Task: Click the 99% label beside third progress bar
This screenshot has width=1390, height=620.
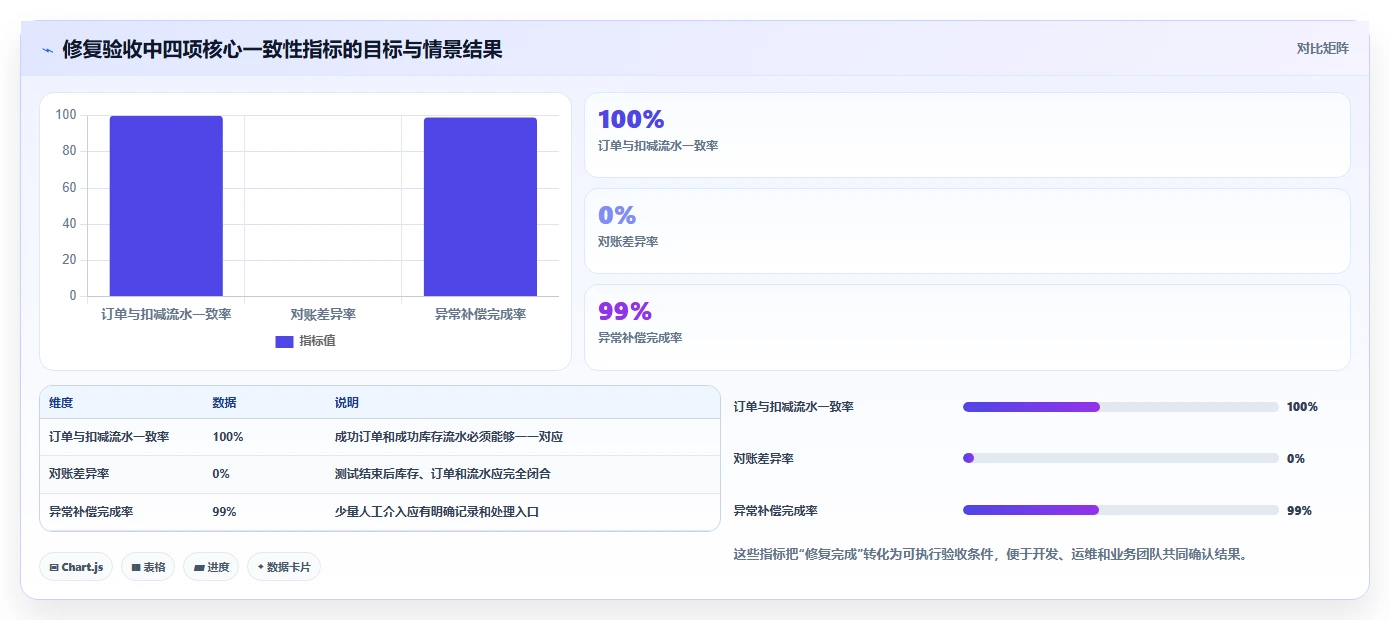Action: coord(1299,511)
